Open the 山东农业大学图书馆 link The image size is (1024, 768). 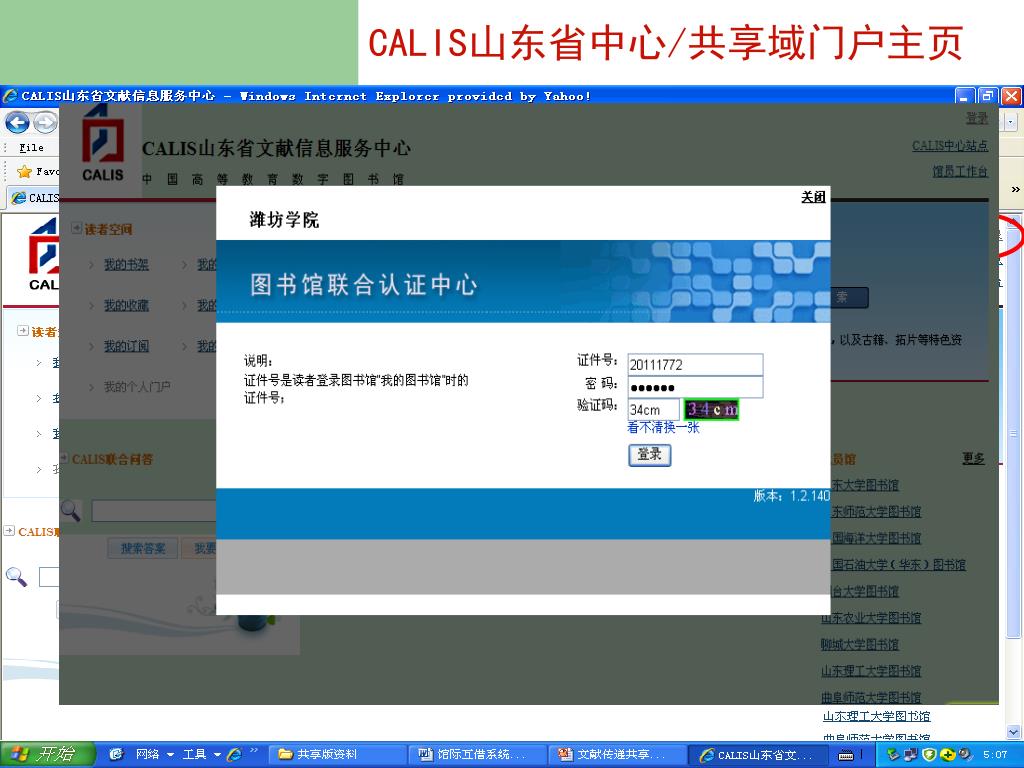871,618
